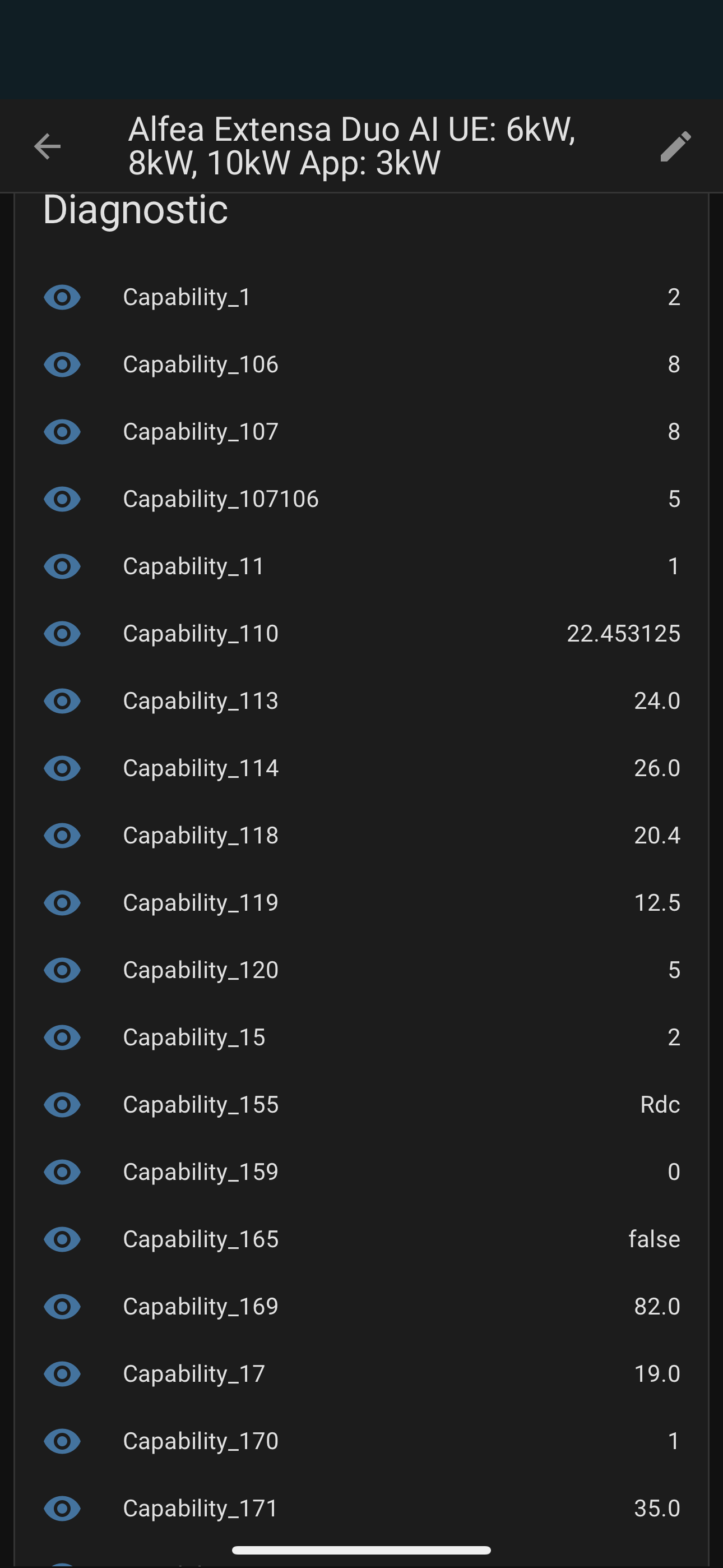
Task: Click the eye icon beside Capability_118
Action: click(x=62, y=836)
